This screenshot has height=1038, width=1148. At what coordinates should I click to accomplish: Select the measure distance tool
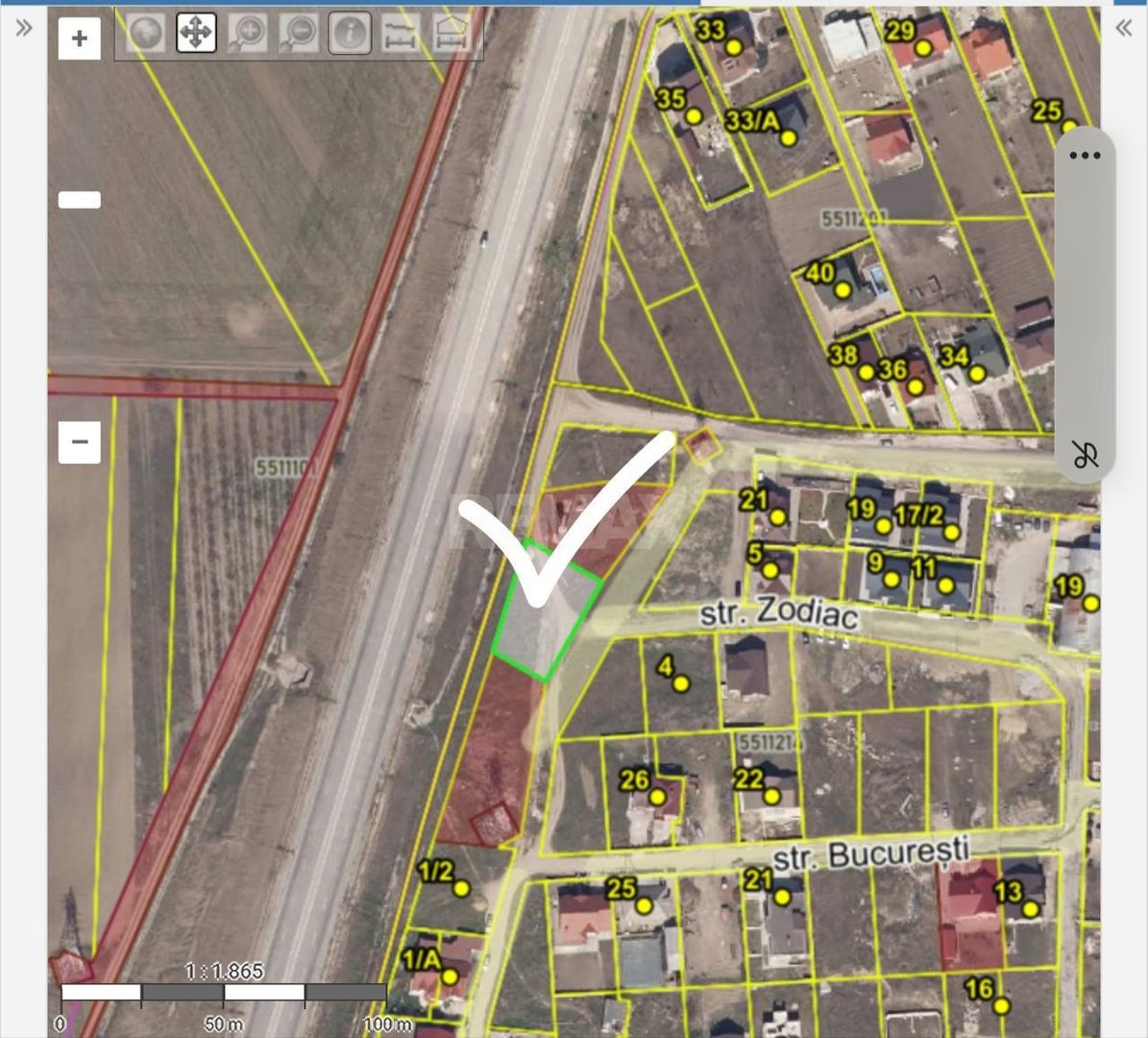402,33
